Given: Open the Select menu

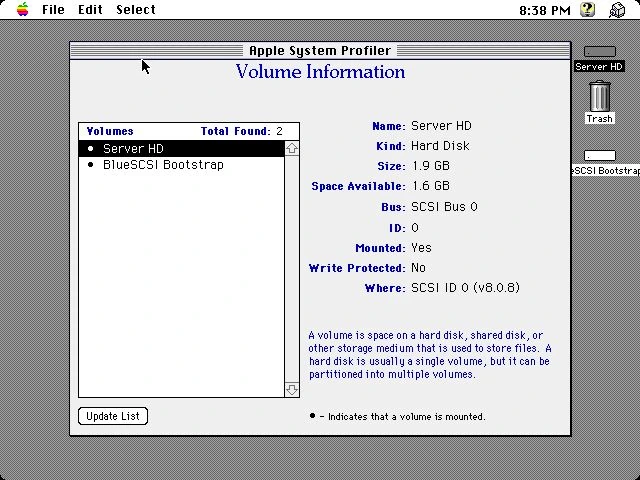Looking at the screenshot, I should coord(136,10).
